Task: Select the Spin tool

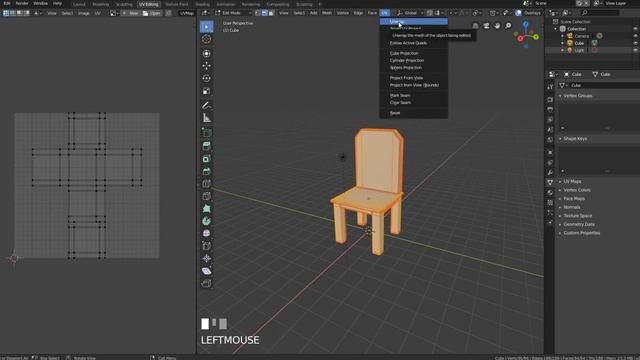Action: coord(207,221)
